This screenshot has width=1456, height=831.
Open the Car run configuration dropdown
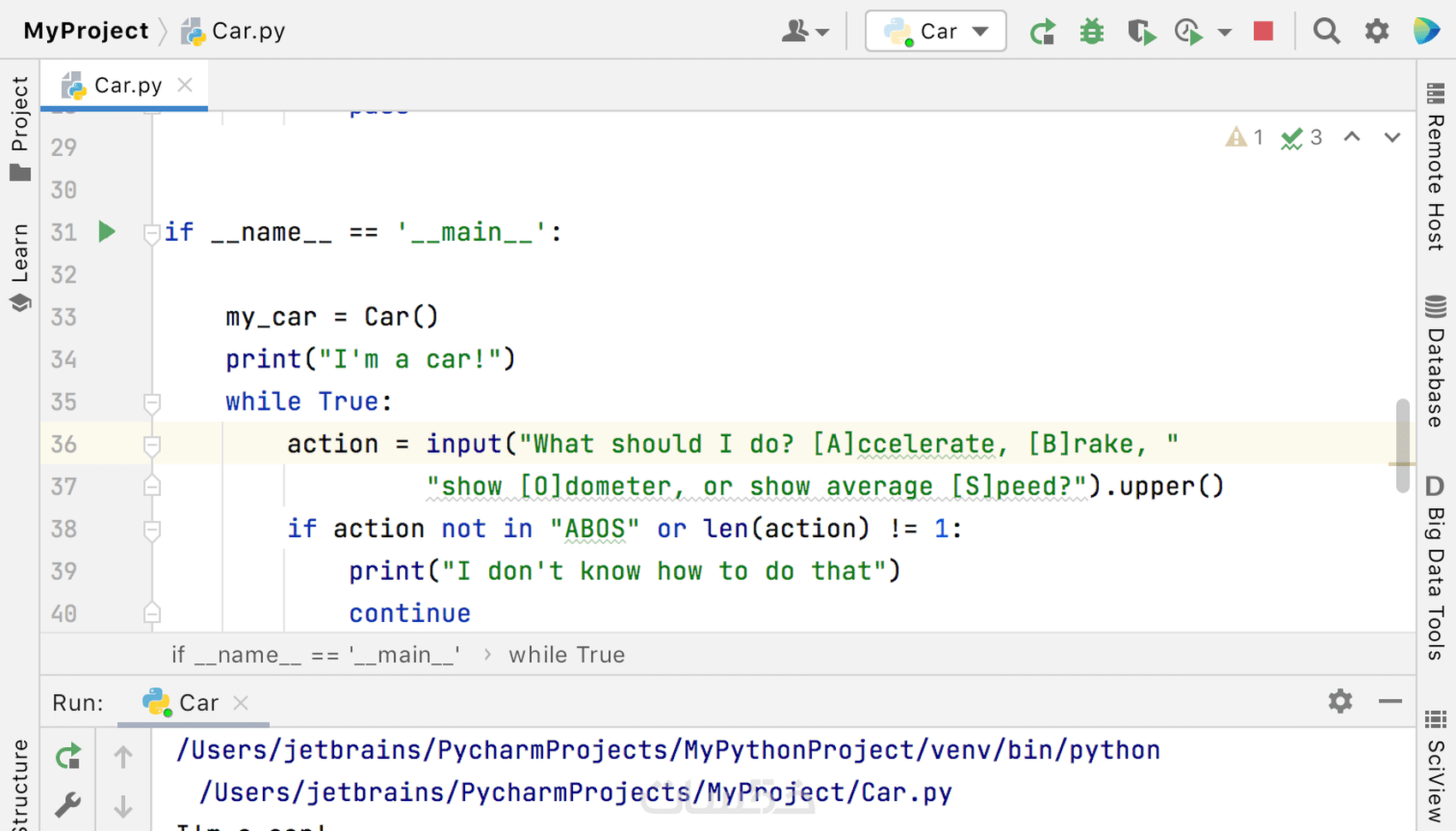click(936, 32)
